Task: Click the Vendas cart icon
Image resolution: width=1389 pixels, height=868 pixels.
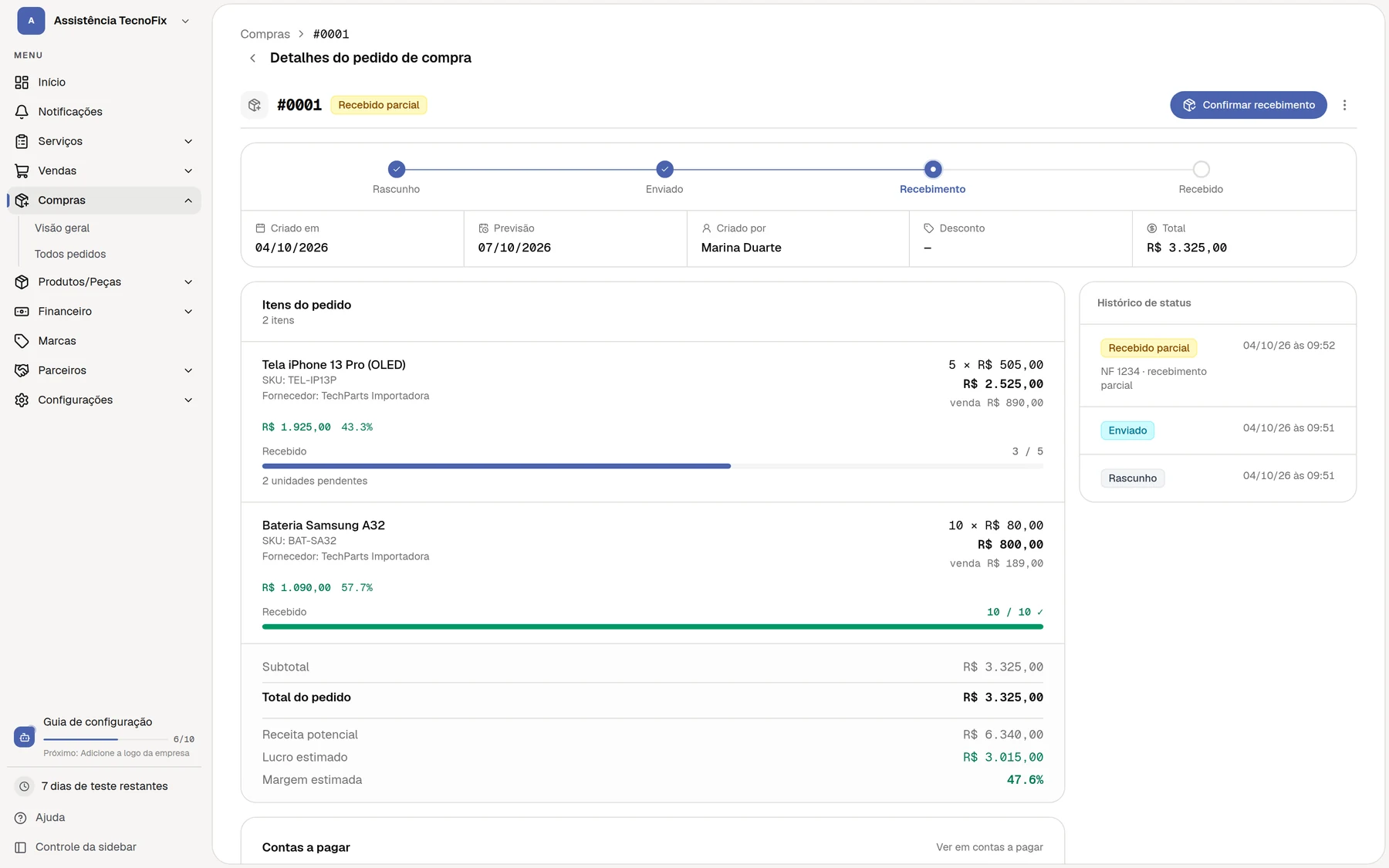Action: pyautogui.click(x=22, y=171)
